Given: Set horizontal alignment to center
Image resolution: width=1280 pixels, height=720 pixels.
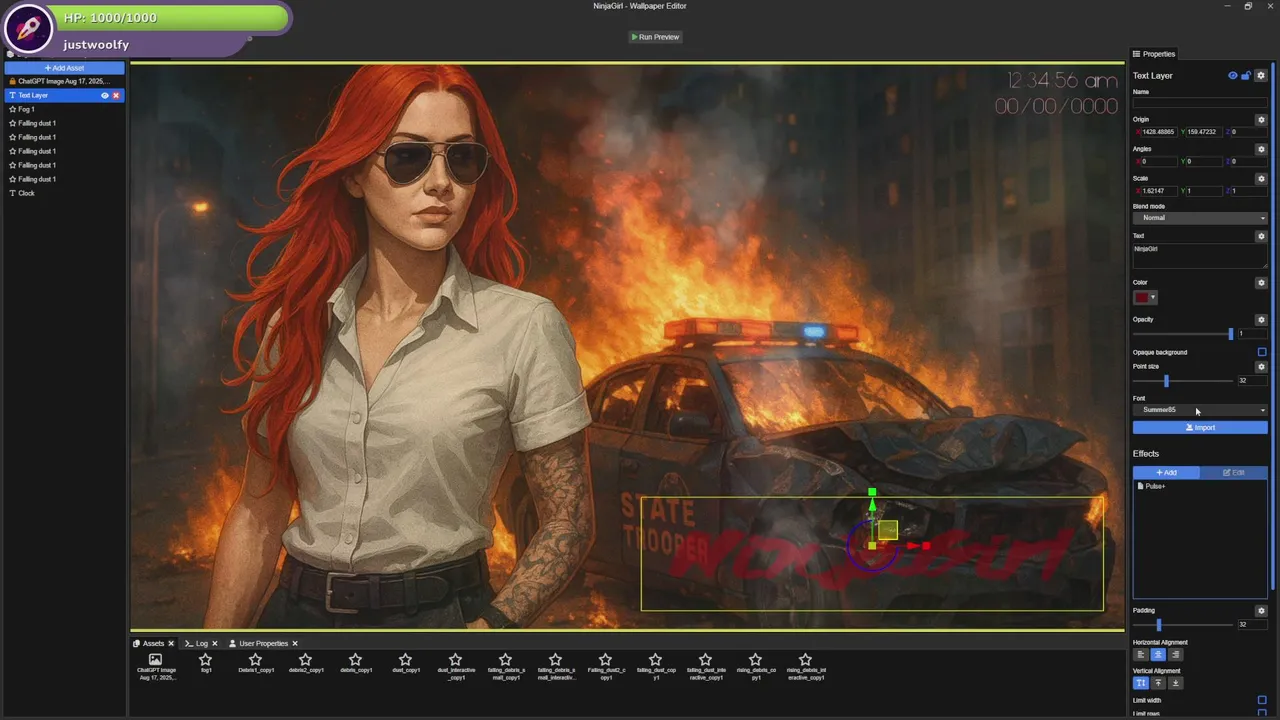Looking at the screenshot, I should click(x=1158, y=655).
